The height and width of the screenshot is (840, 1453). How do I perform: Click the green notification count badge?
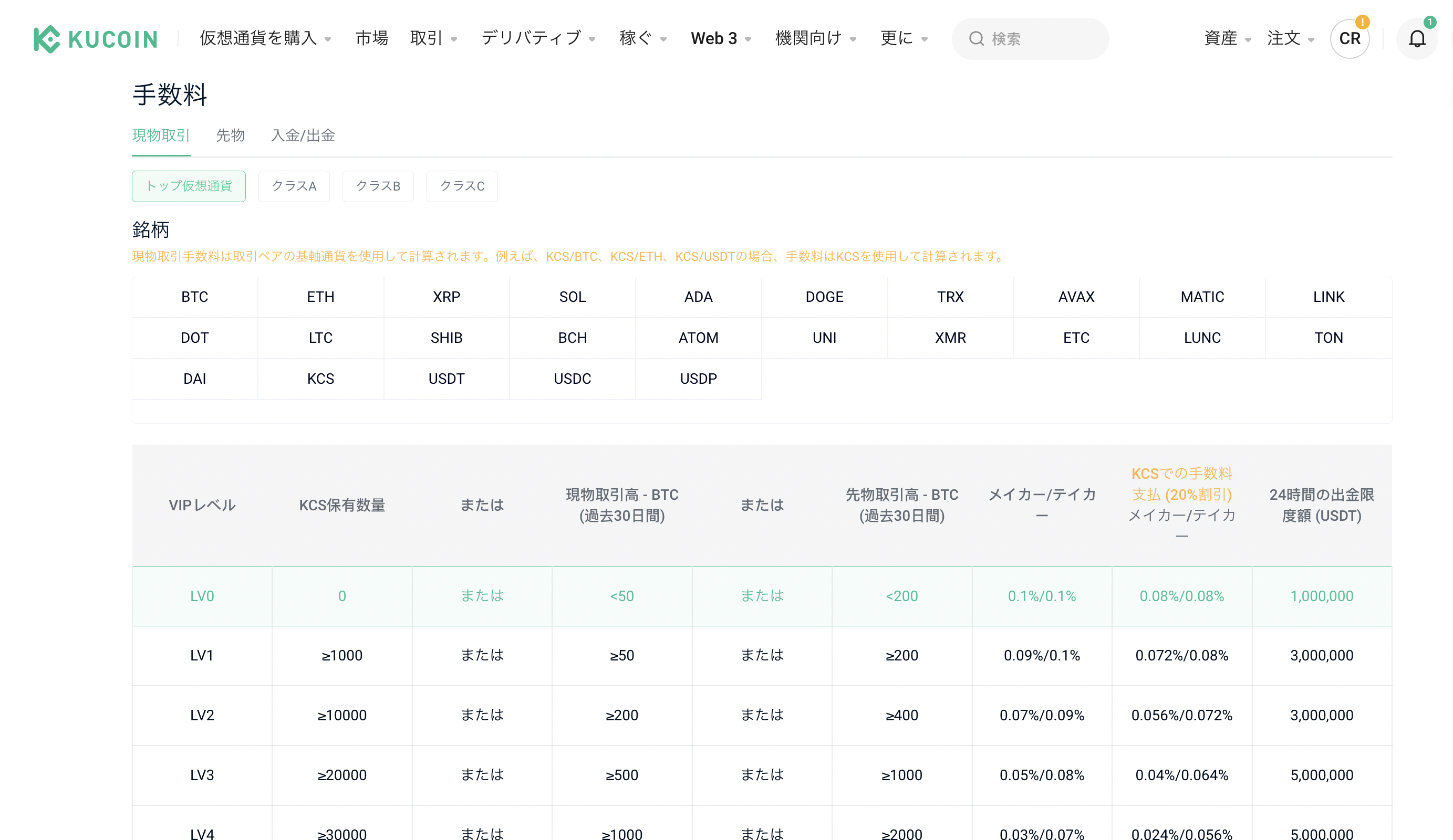point(1429,22)
